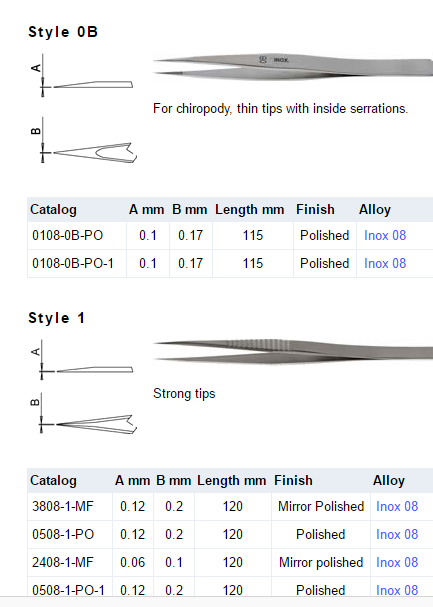Open Inox 08 link for 0508-1-PO-1
Screen dimensions: 433x607
(397, 590)
